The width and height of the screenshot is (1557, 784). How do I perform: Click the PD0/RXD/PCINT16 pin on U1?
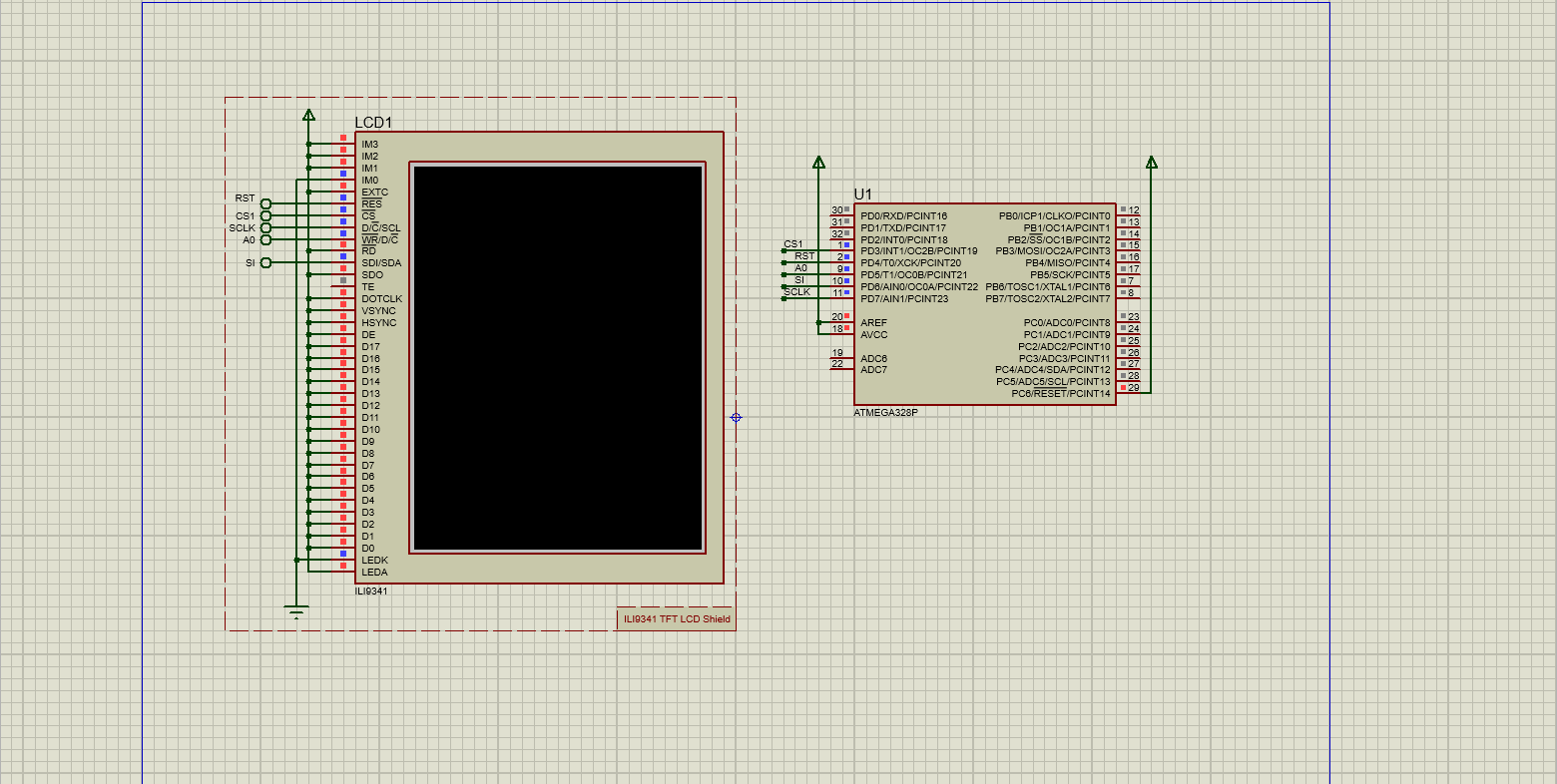[x=903, y=216]
